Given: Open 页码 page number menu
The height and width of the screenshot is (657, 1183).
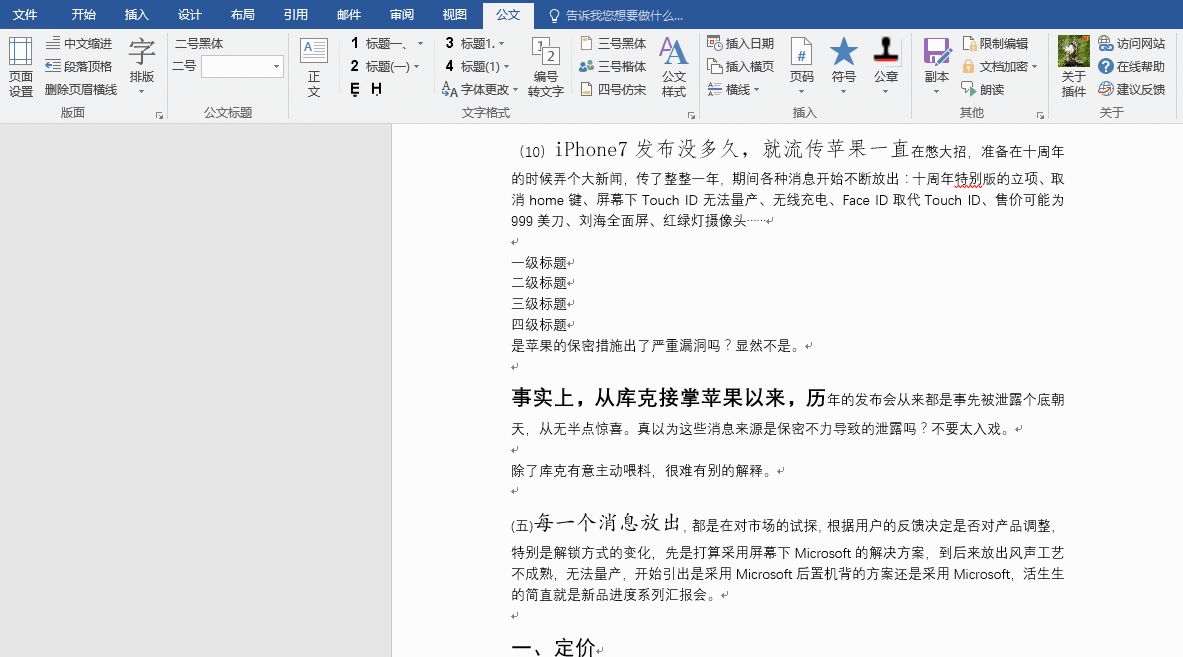Looking at the screenshot, I should tap(801, 67).
